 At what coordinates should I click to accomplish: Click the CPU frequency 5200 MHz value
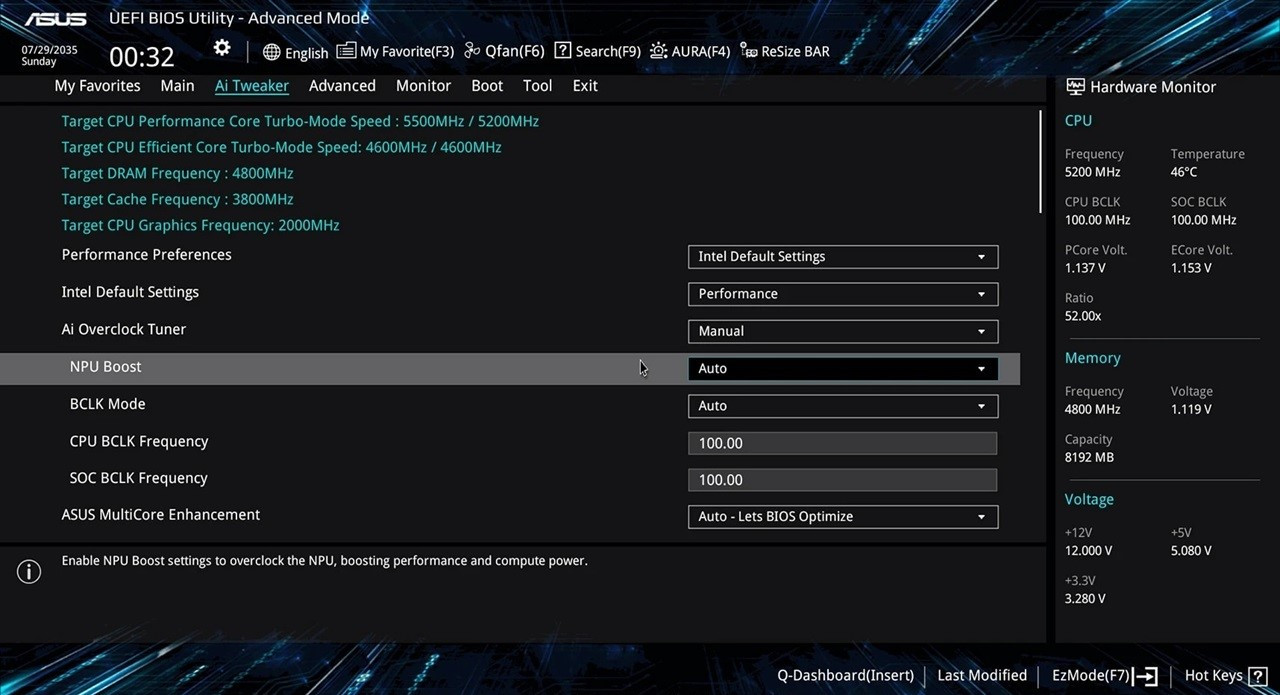coord(1093,172)
